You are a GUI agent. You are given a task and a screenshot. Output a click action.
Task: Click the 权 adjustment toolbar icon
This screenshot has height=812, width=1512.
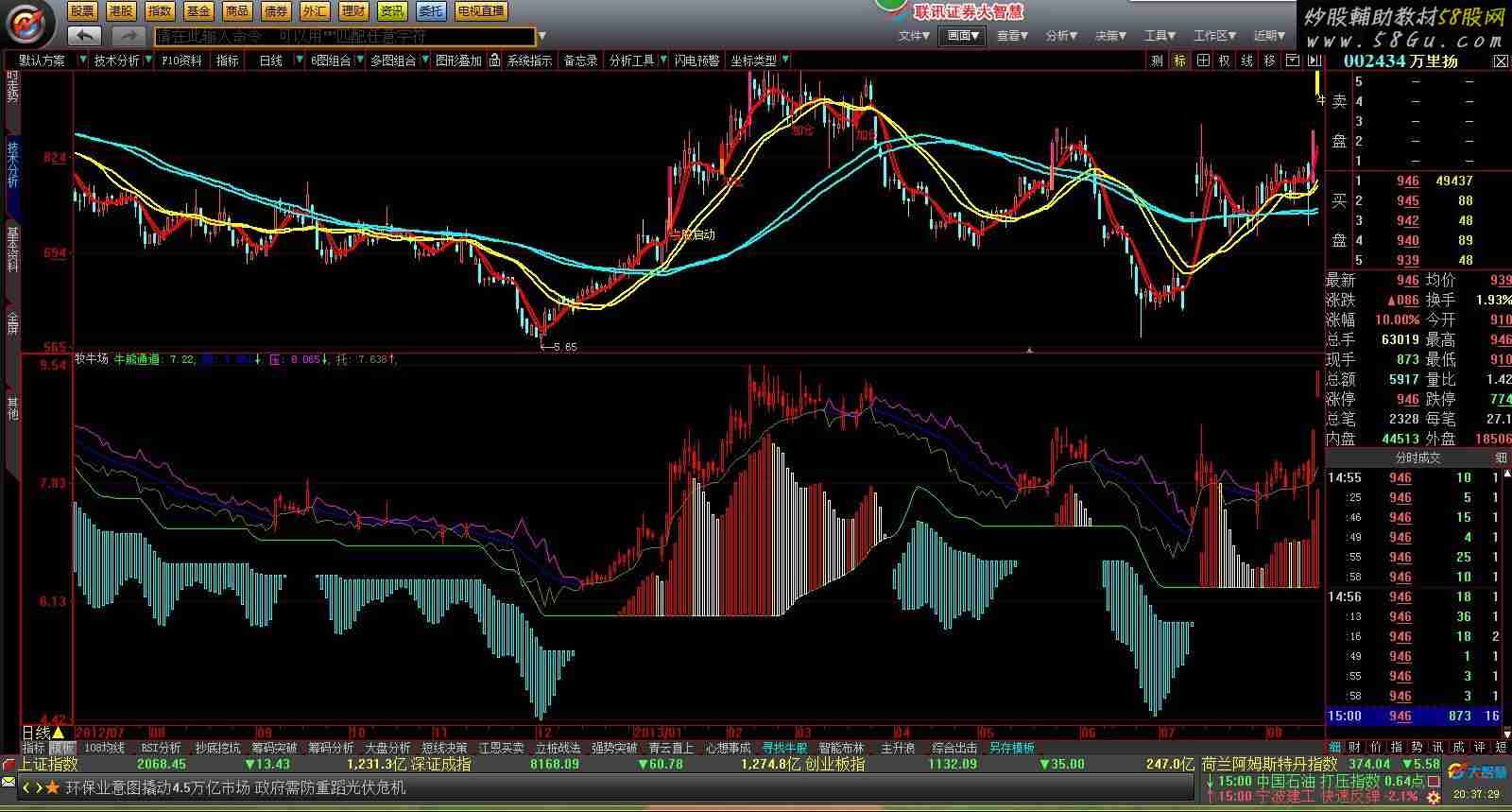(x=1225, y=60)
